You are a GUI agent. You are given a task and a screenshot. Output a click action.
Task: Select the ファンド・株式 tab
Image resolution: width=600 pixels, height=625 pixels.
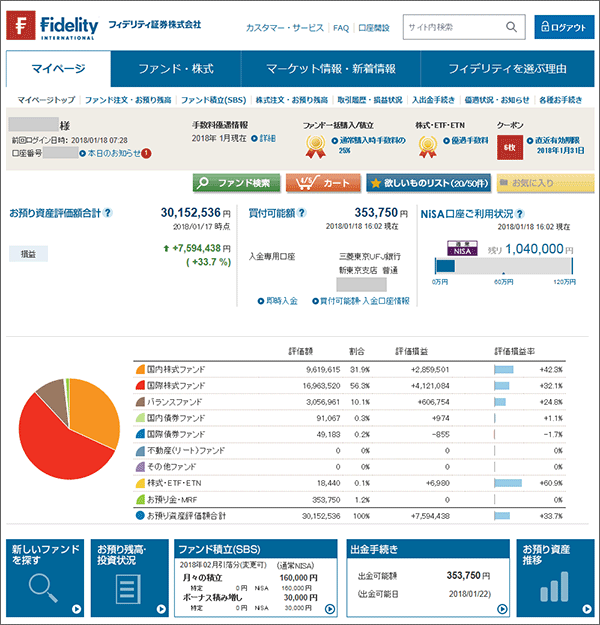pos(176,69)
